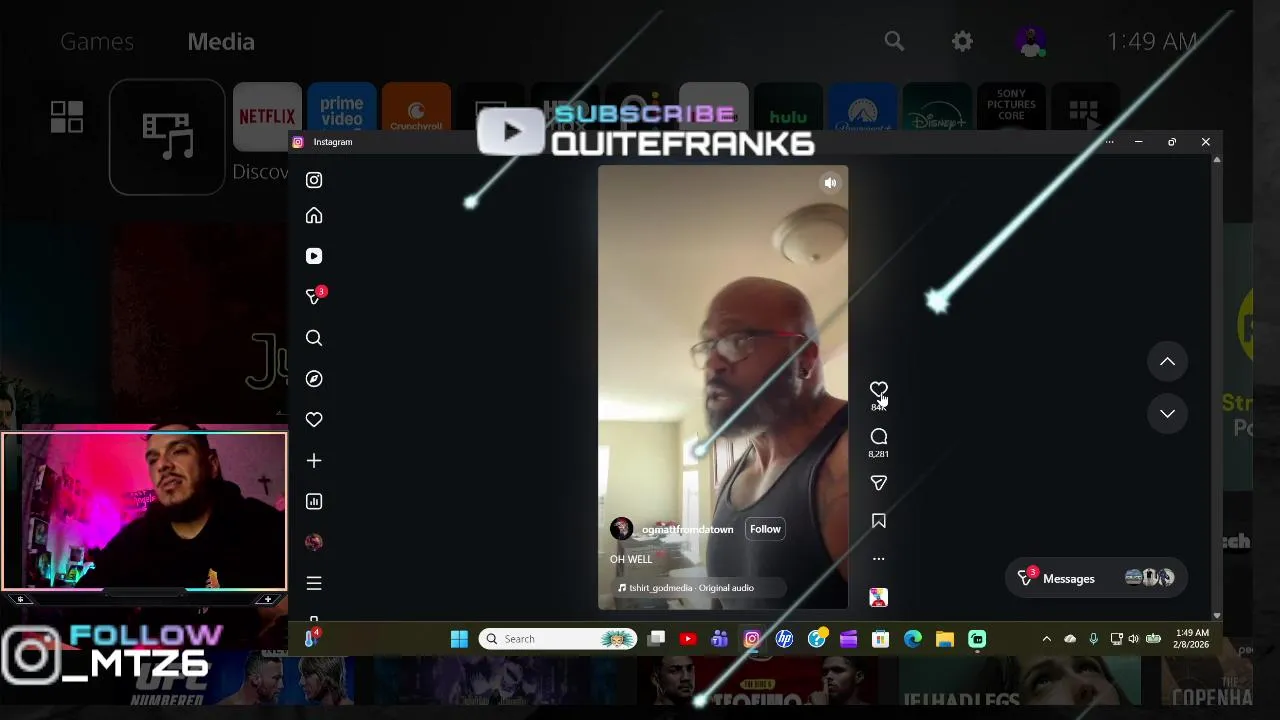
Task: Open the reel's comments bubble
Action: tap(878, 437)
